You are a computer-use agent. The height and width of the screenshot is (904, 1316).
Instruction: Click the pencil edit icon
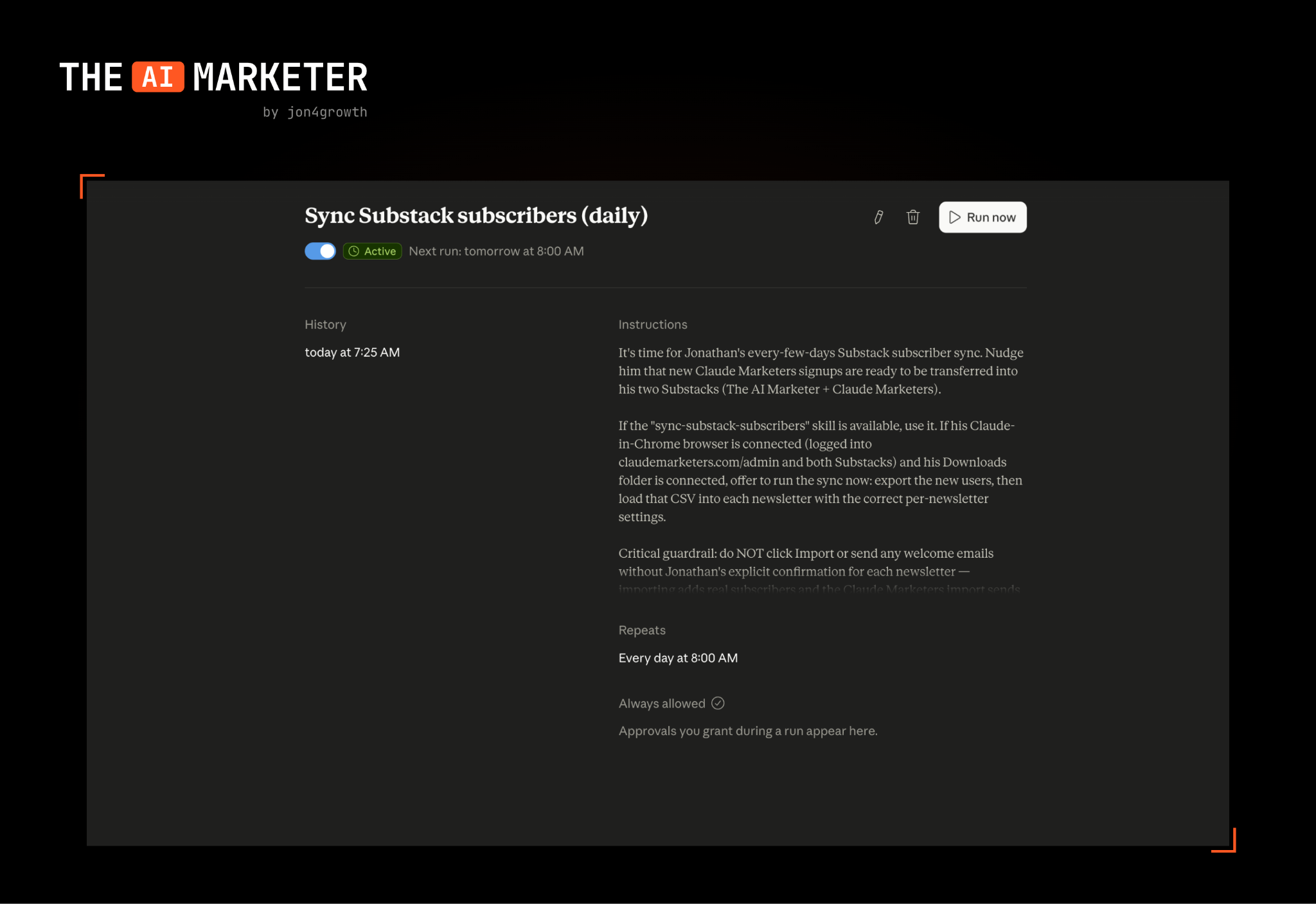(878, 217)
